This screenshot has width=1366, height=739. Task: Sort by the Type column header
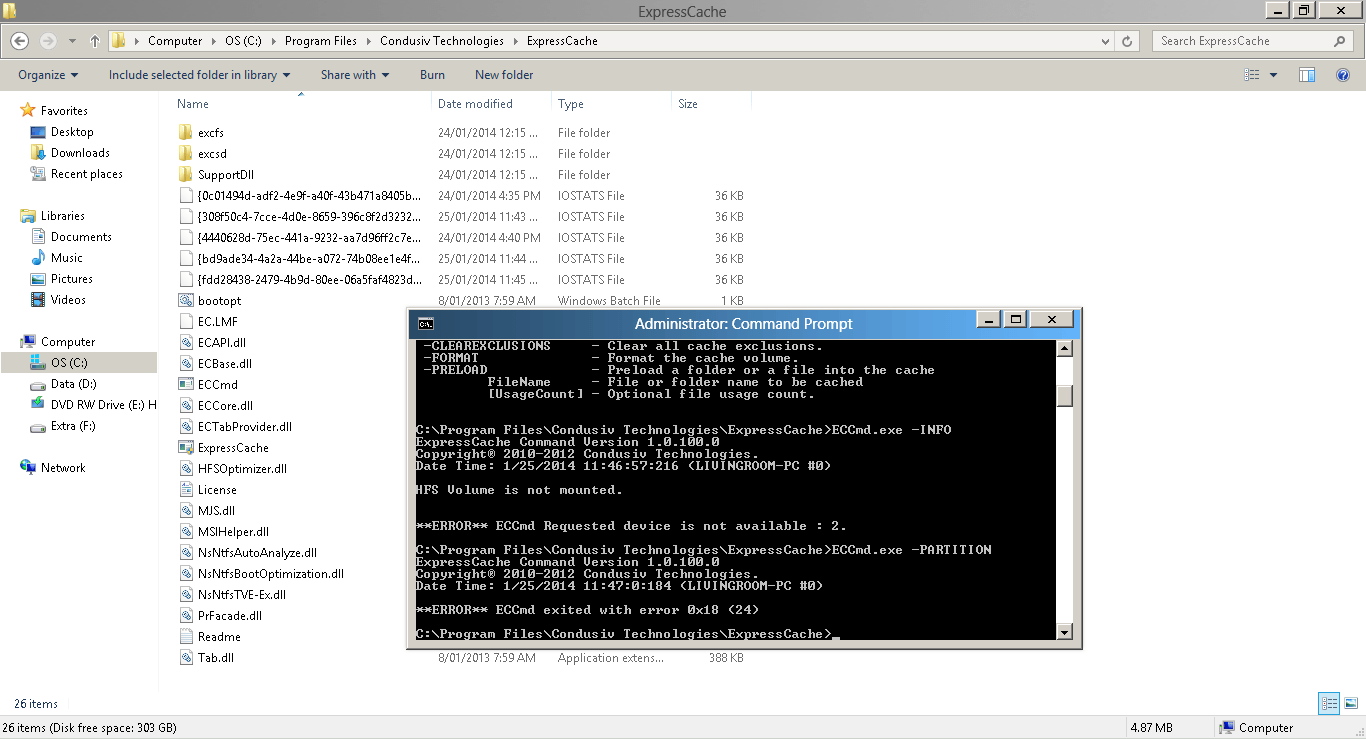coord(611,104)
